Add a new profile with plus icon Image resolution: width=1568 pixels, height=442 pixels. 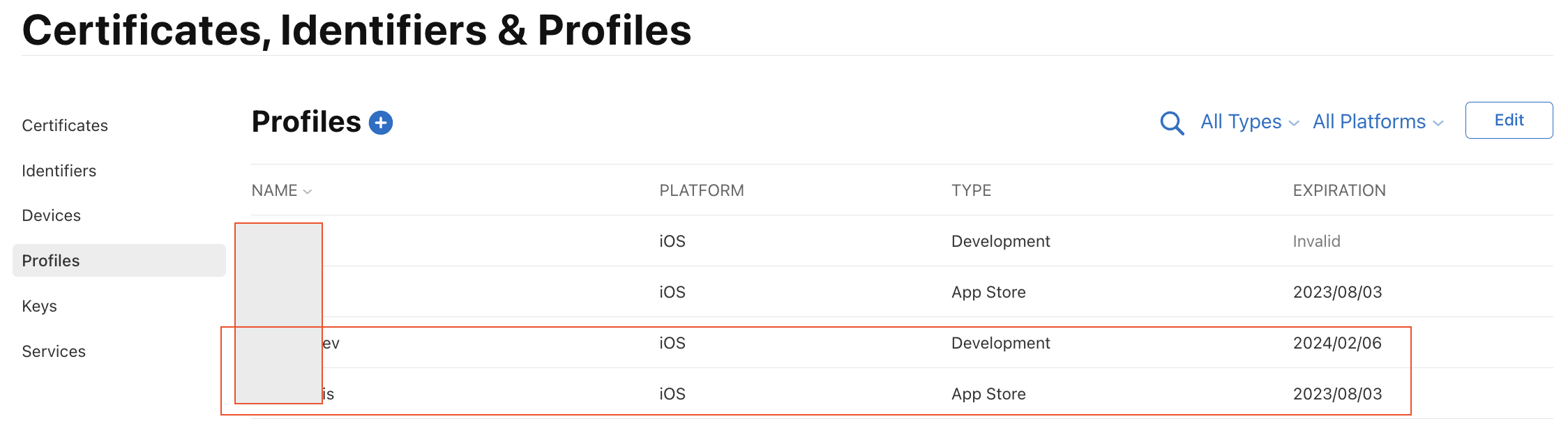pyautogui.click(x=380, y=123)
